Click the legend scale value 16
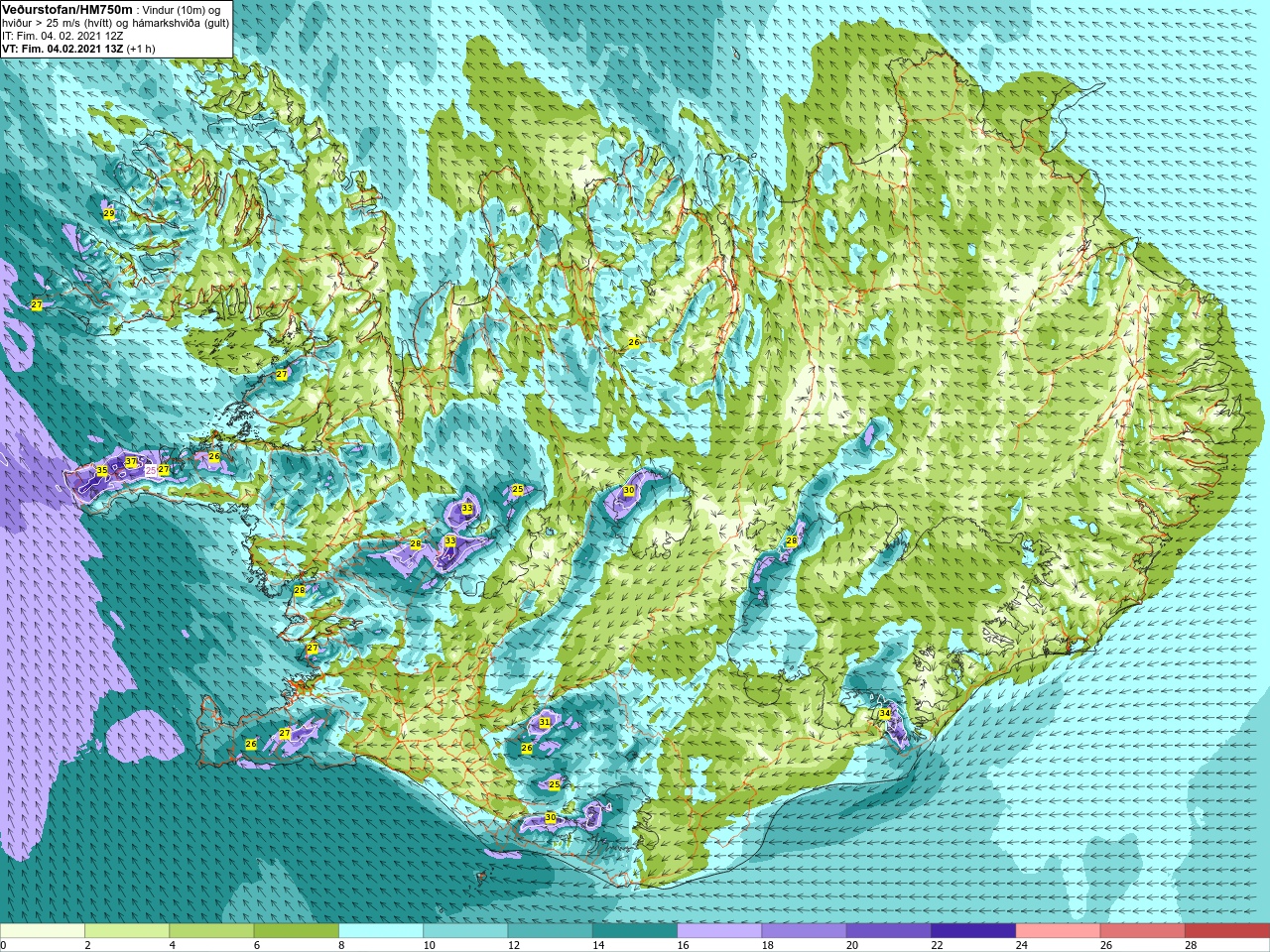 (x=684, y=945)
